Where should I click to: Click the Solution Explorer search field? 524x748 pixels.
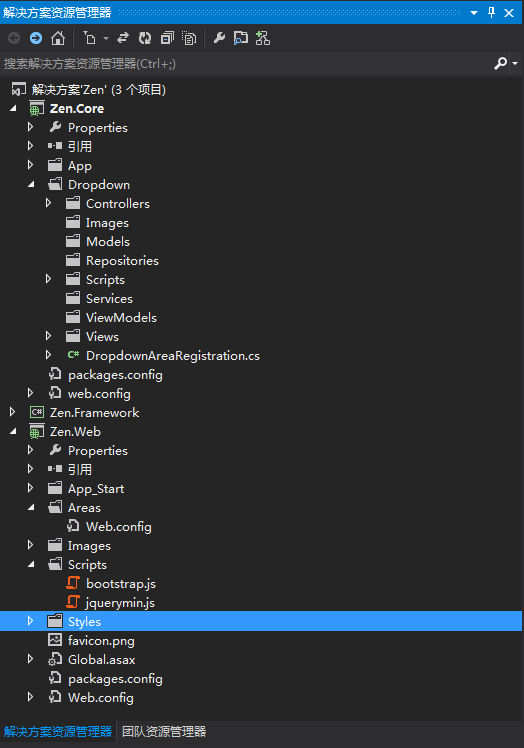tap(246, 63)
